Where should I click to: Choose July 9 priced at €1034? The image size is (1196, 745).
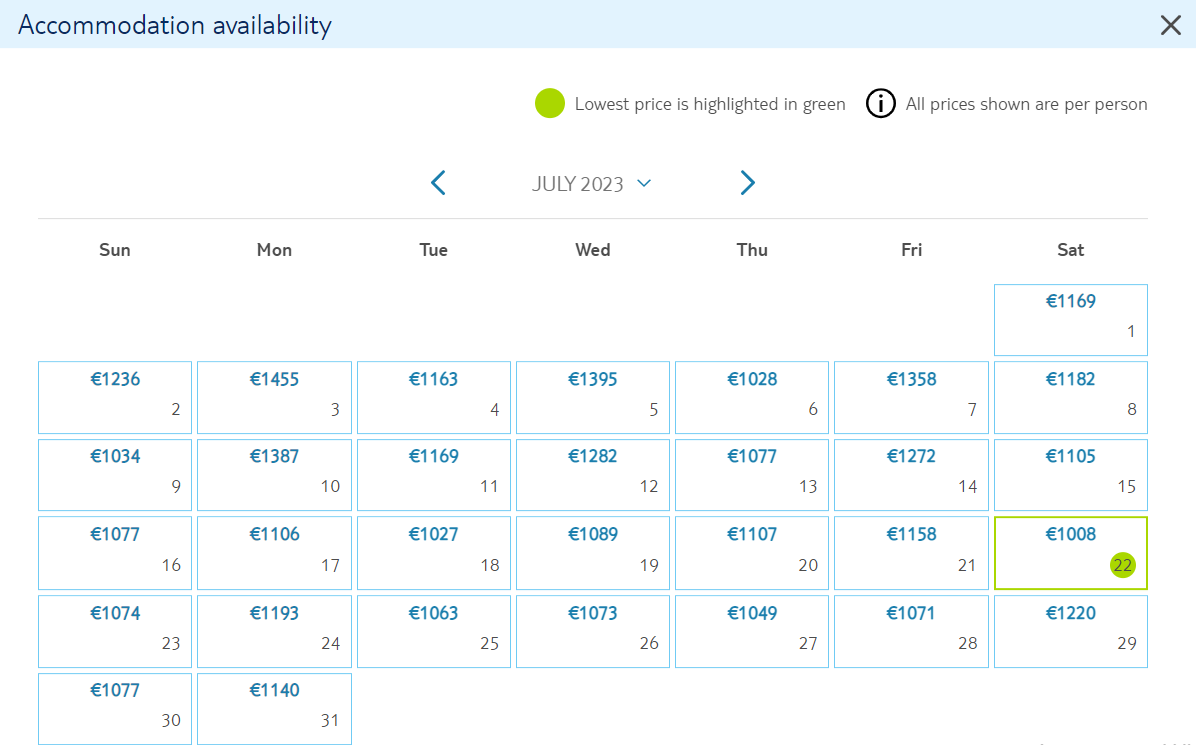point(115,475)
